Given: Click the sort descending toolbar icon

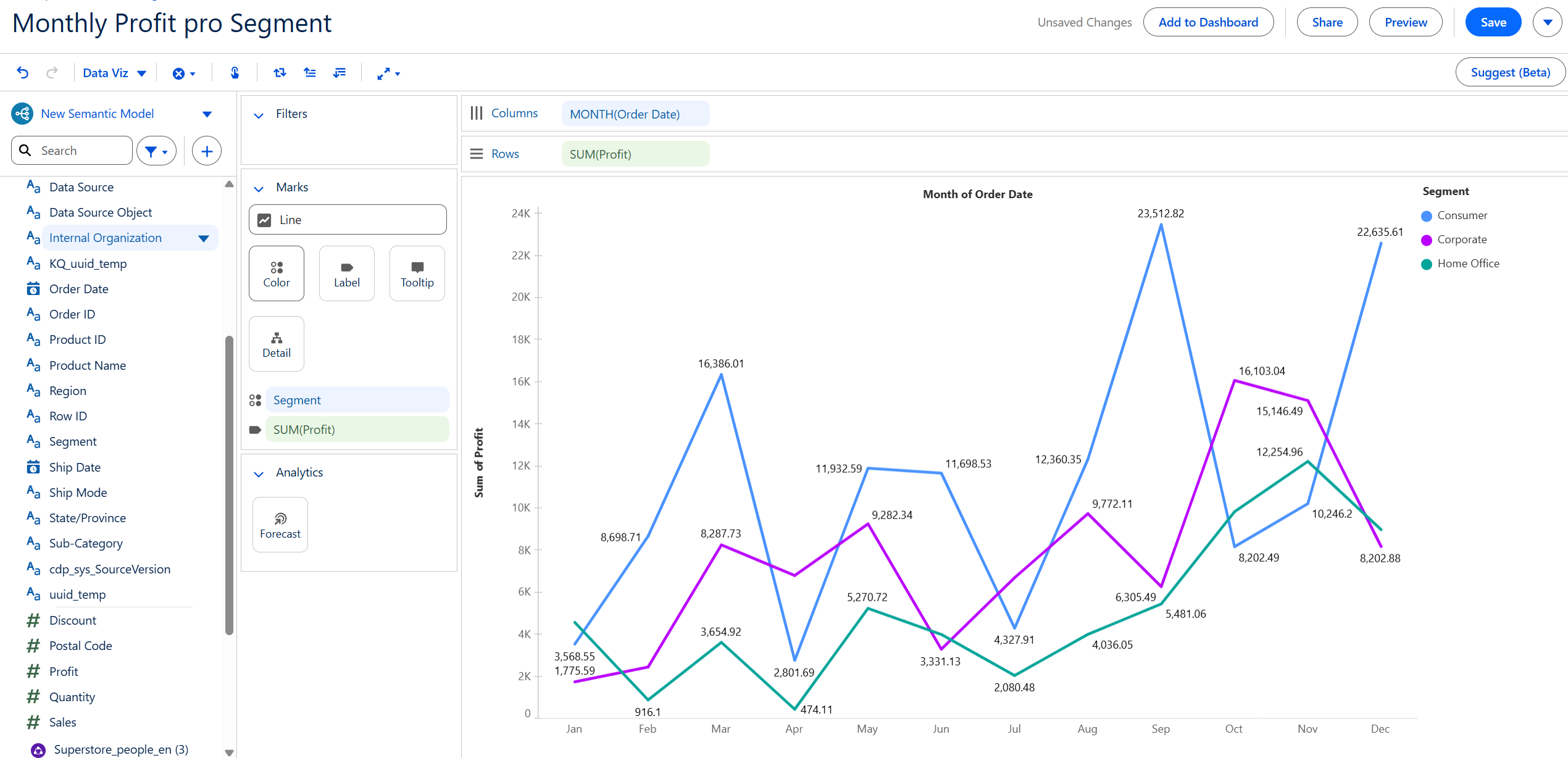Looking at the screenshot, I should [340, 73].
